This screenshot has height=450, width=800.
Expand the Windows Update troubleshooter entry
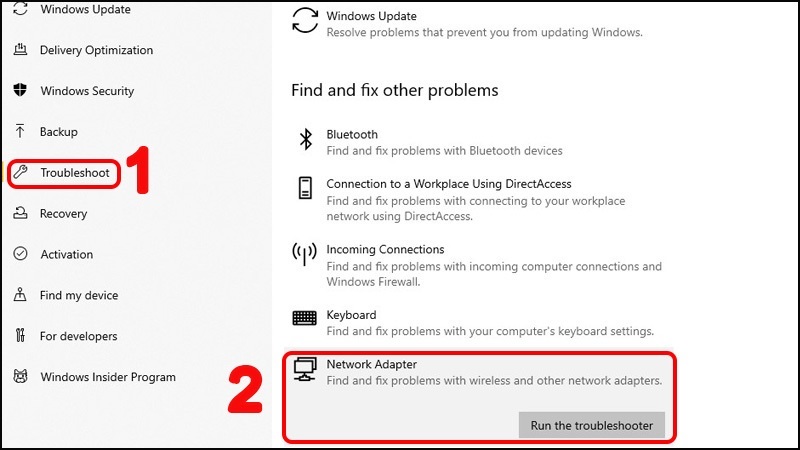point(371,17)
